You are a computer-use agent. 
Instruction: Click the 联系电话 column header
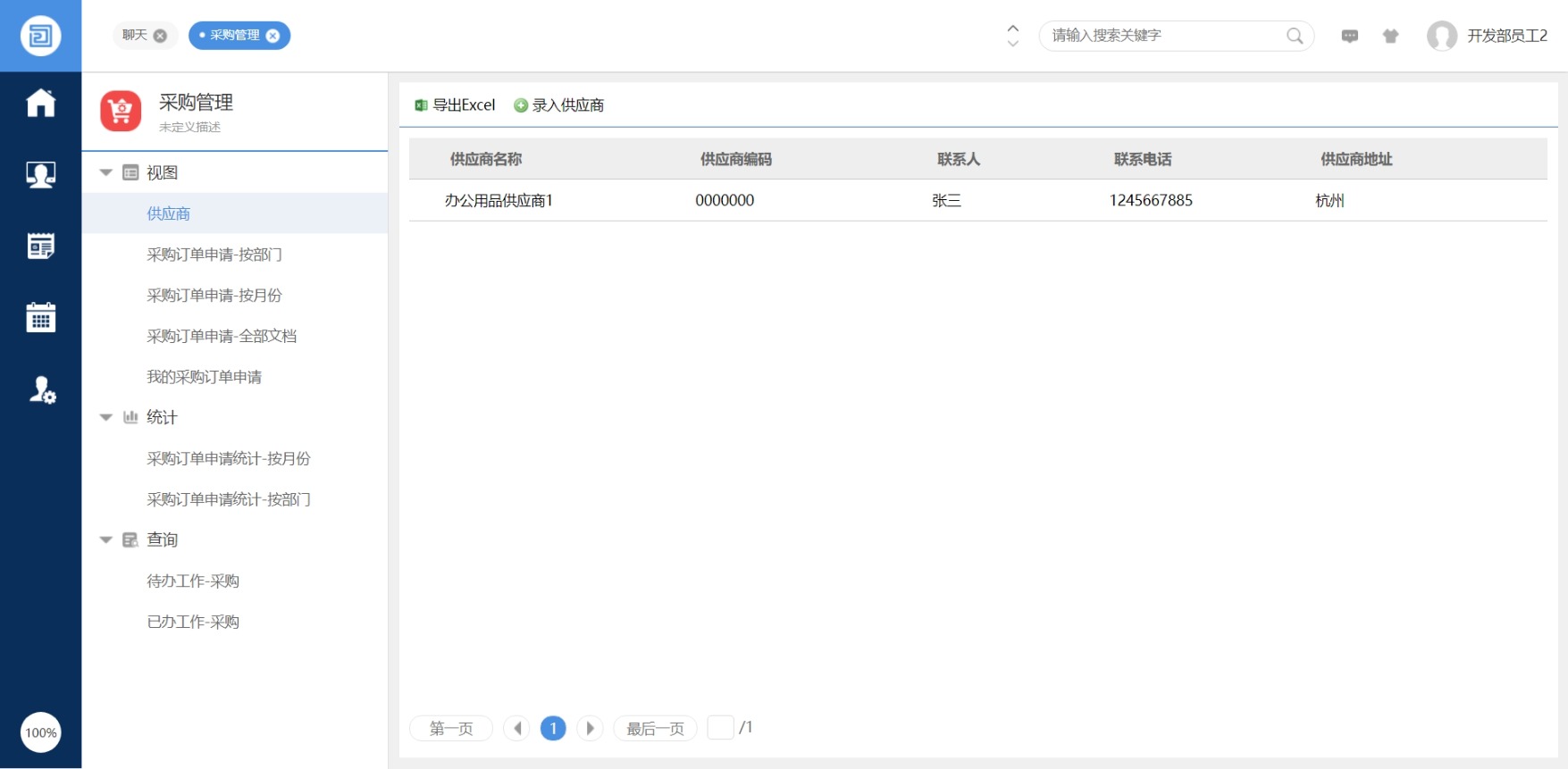(1143, 159)
